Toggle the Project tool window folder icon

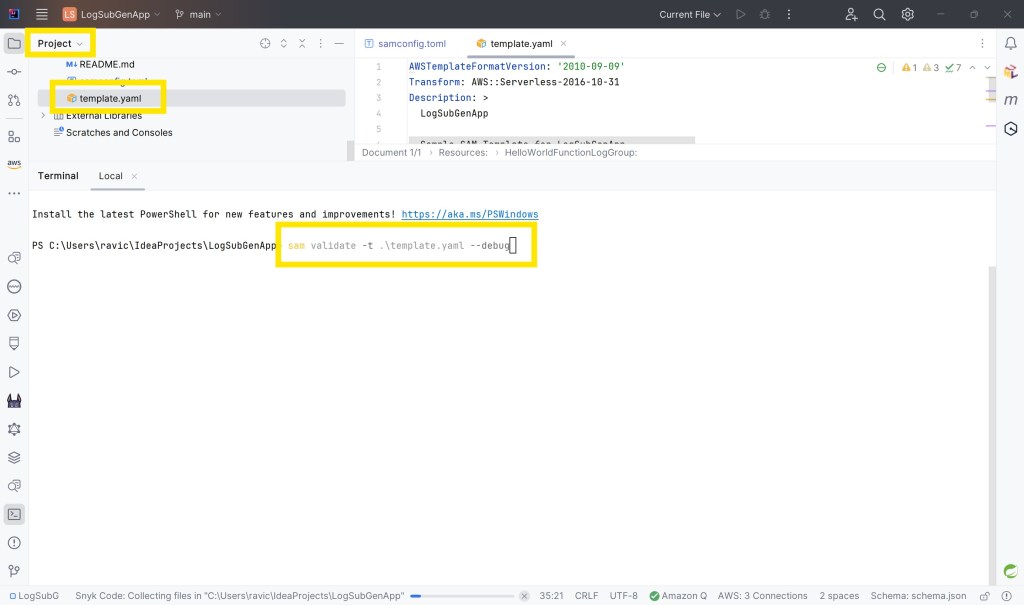pos(14,43)
